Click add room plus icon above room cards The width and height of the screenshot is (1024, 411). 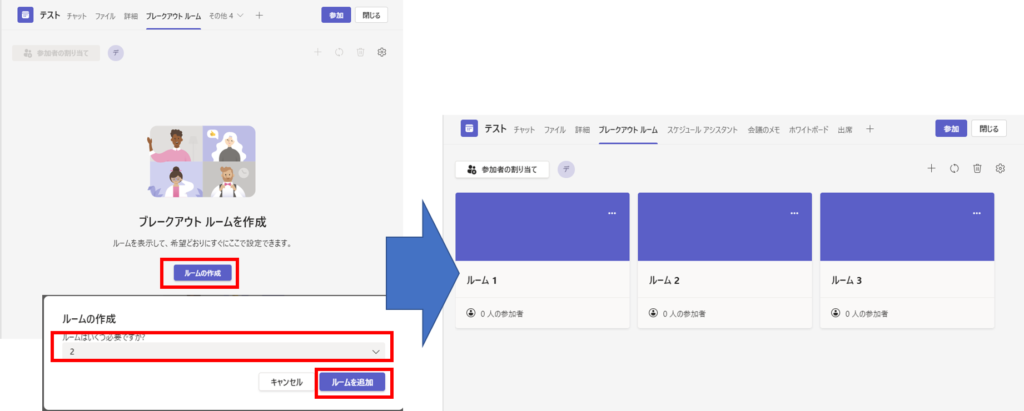pyautogui.click(x=931, y=169)
